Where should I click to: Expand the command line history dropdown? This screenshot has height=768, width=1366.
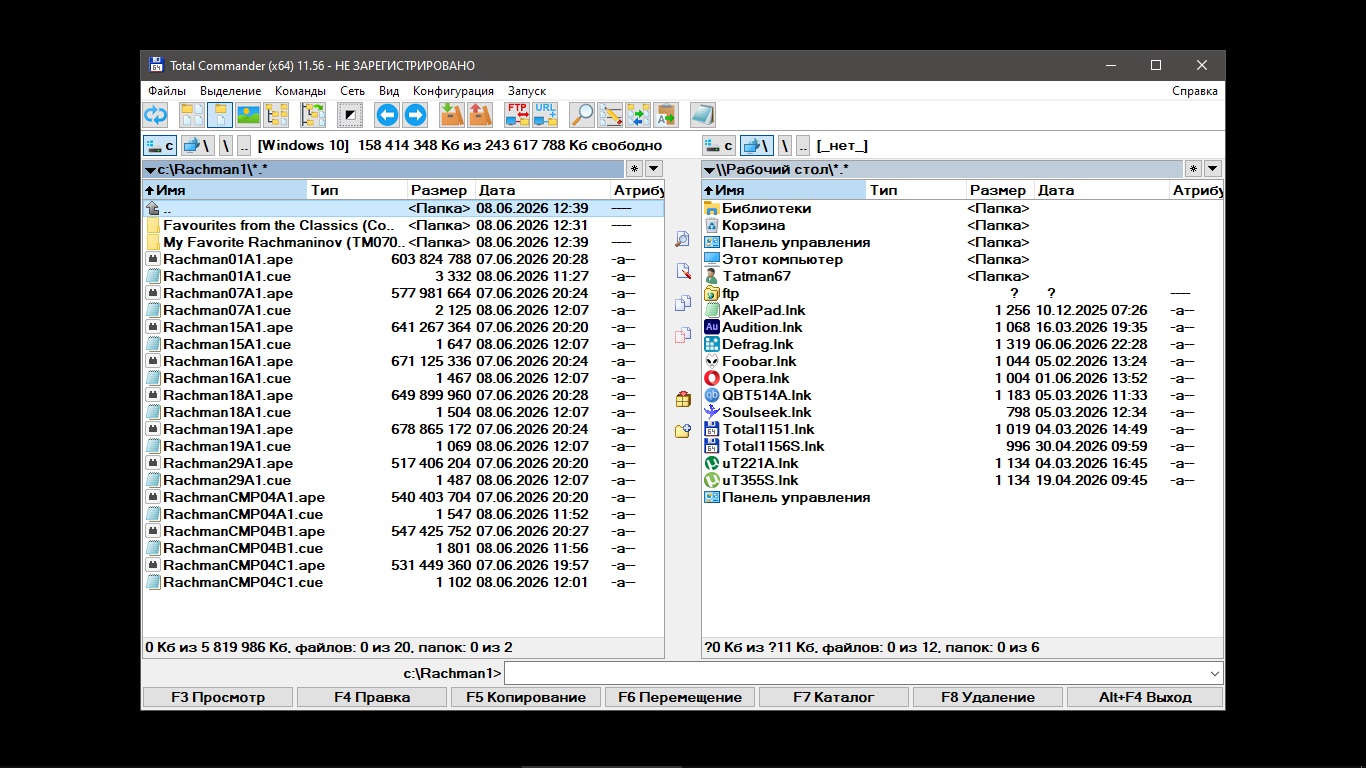click(1215, 673)
